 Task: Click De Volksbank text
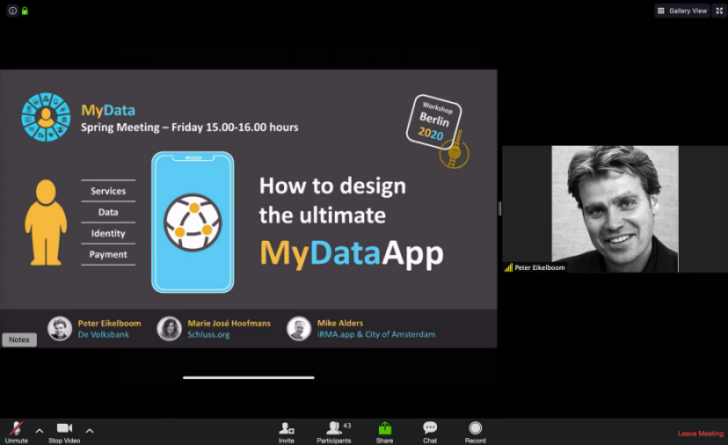(x=104, y=334)
